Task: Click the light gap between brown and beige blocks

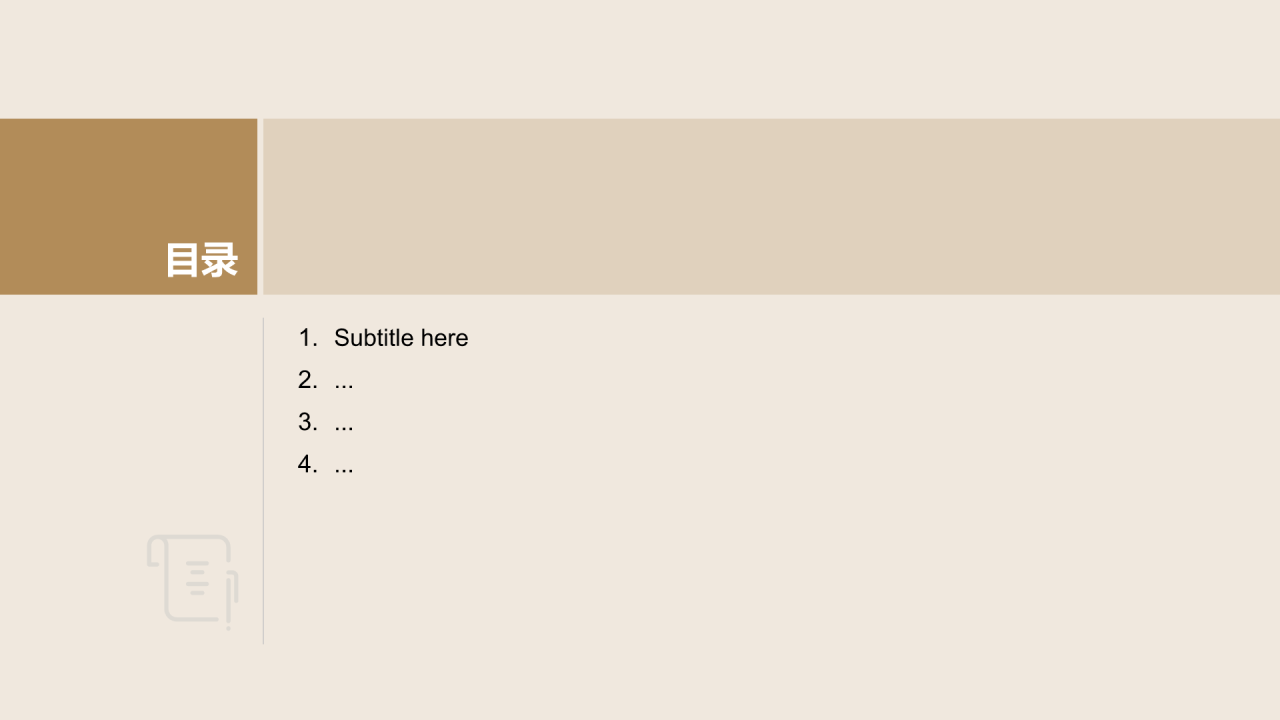Action: 260,207
